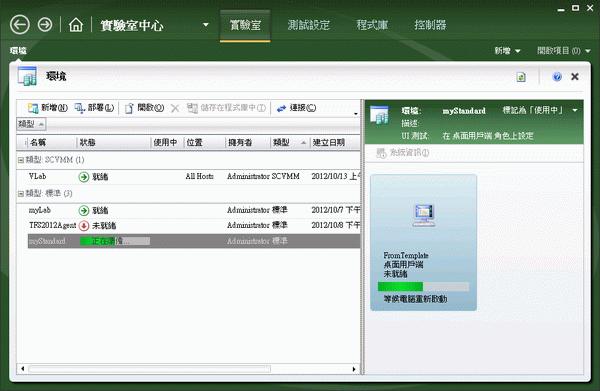Viewport: 600px width, 391px height.
Task: Open the 新增 dropdown in the header
Action: tap(507, 51)
